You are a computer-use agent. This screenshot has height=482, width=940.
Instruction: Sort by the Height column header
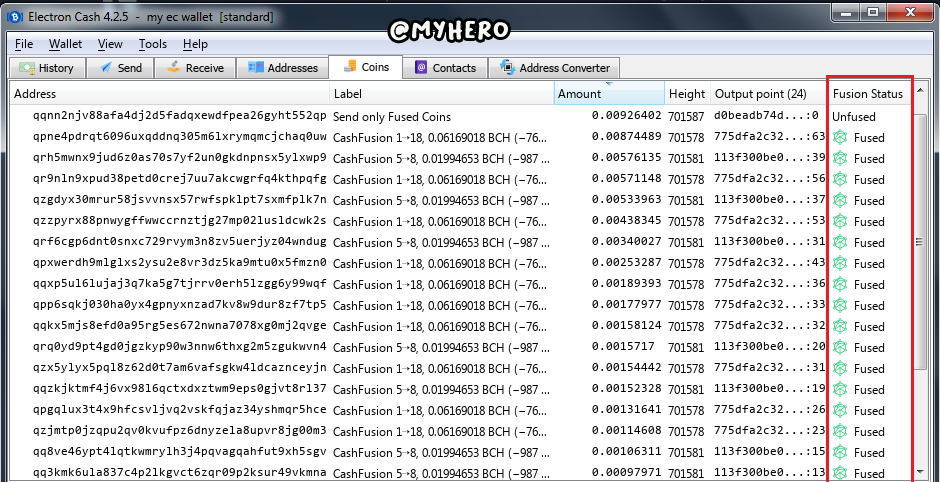[x=687, y=94]
